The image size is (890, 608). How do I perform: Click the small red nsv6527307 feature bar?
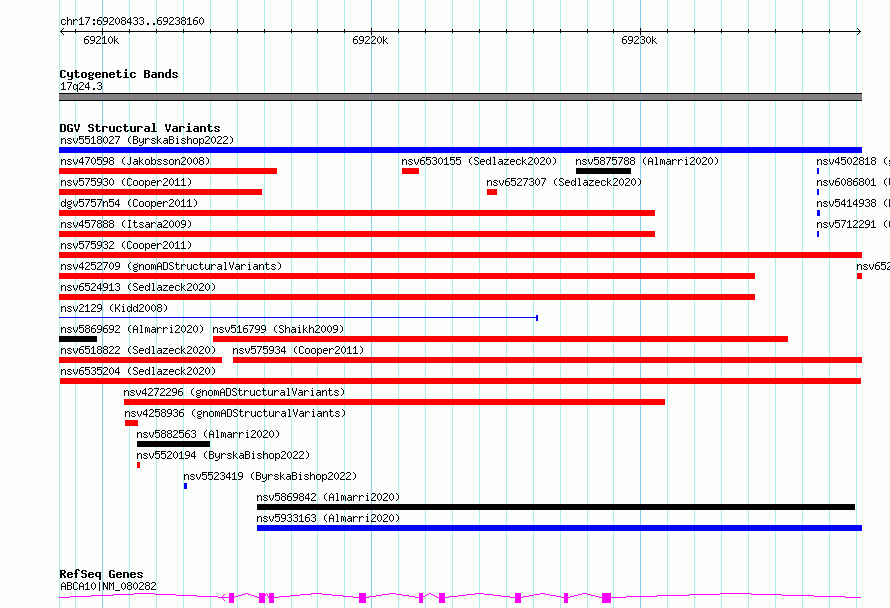492,192
